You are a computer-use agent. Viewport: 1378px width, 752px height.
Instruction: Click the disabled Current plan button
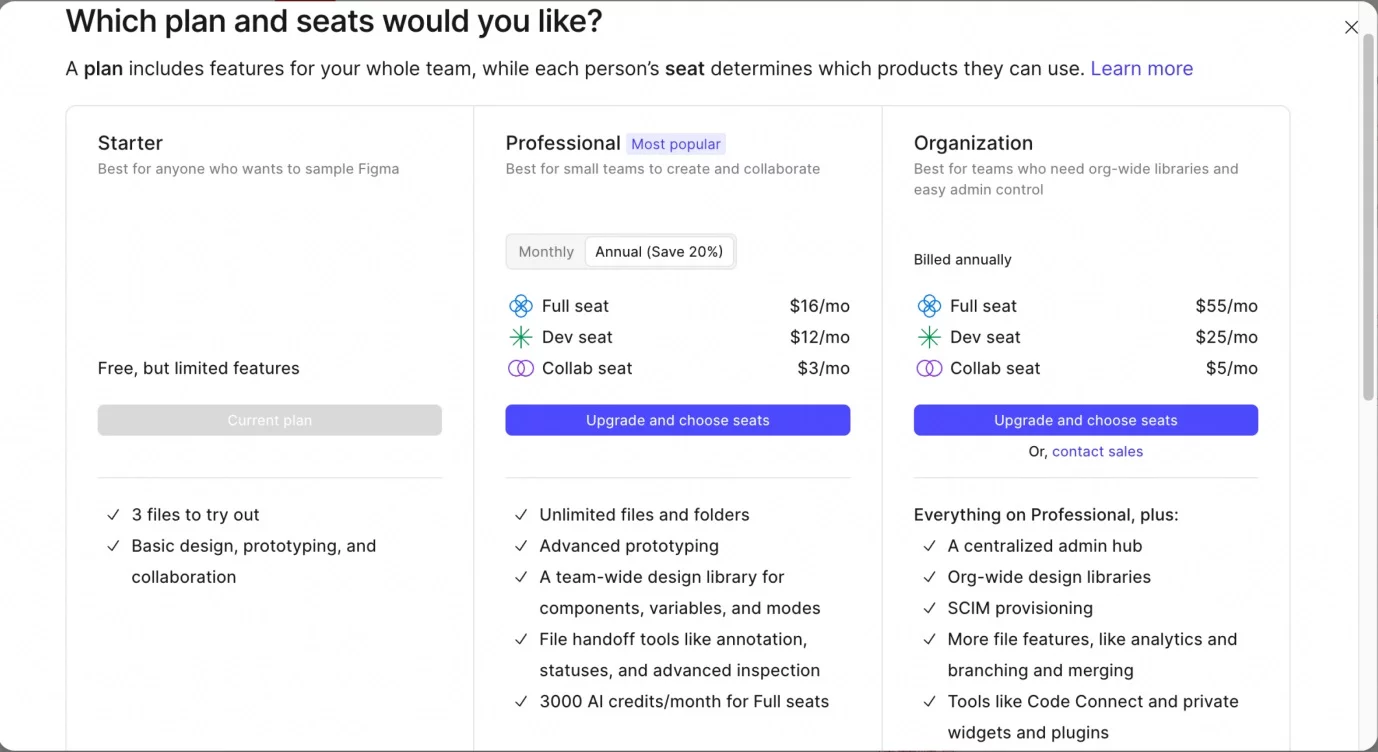[x=269, y=420]
